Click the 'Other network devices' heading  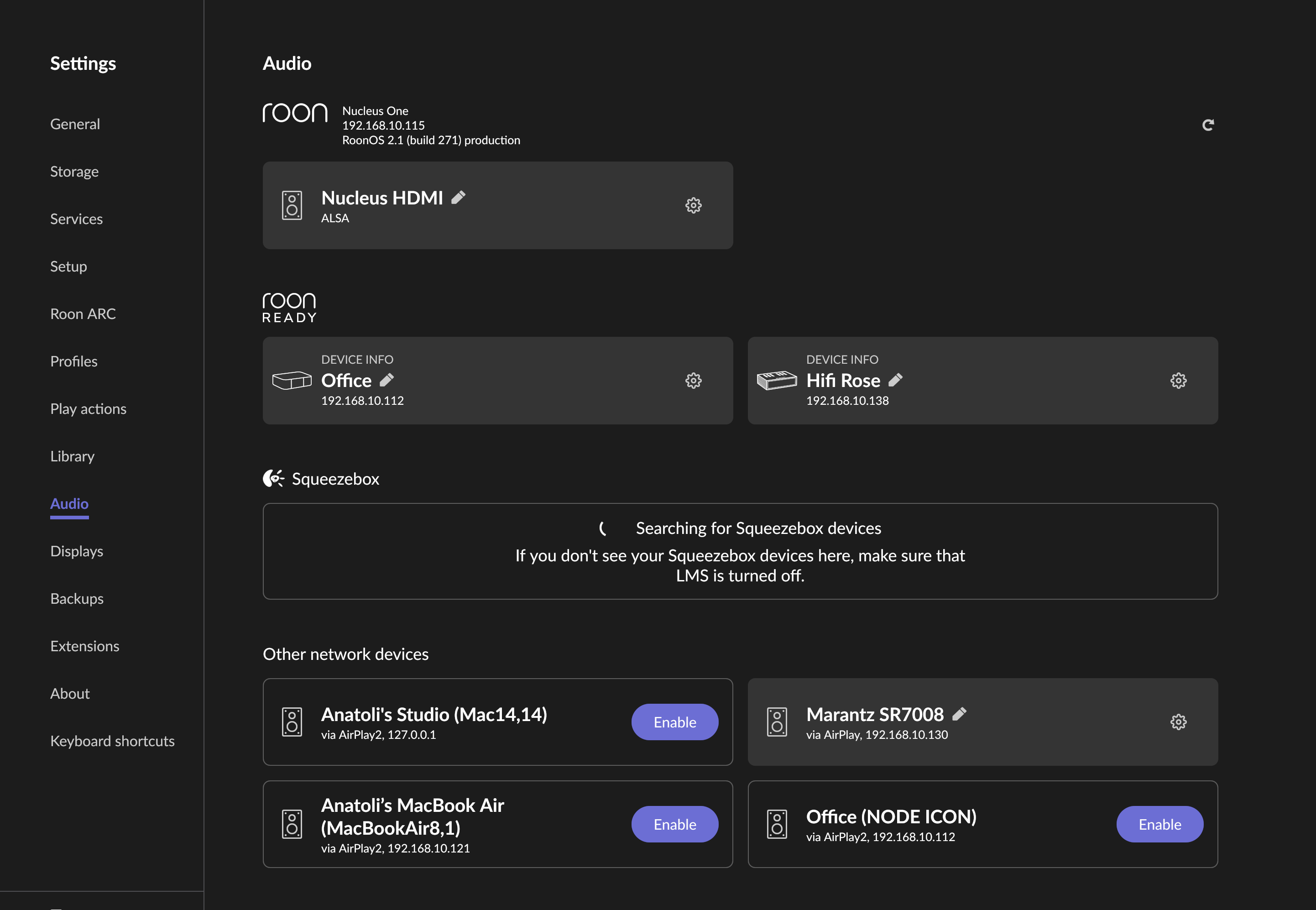coord(345,654)
